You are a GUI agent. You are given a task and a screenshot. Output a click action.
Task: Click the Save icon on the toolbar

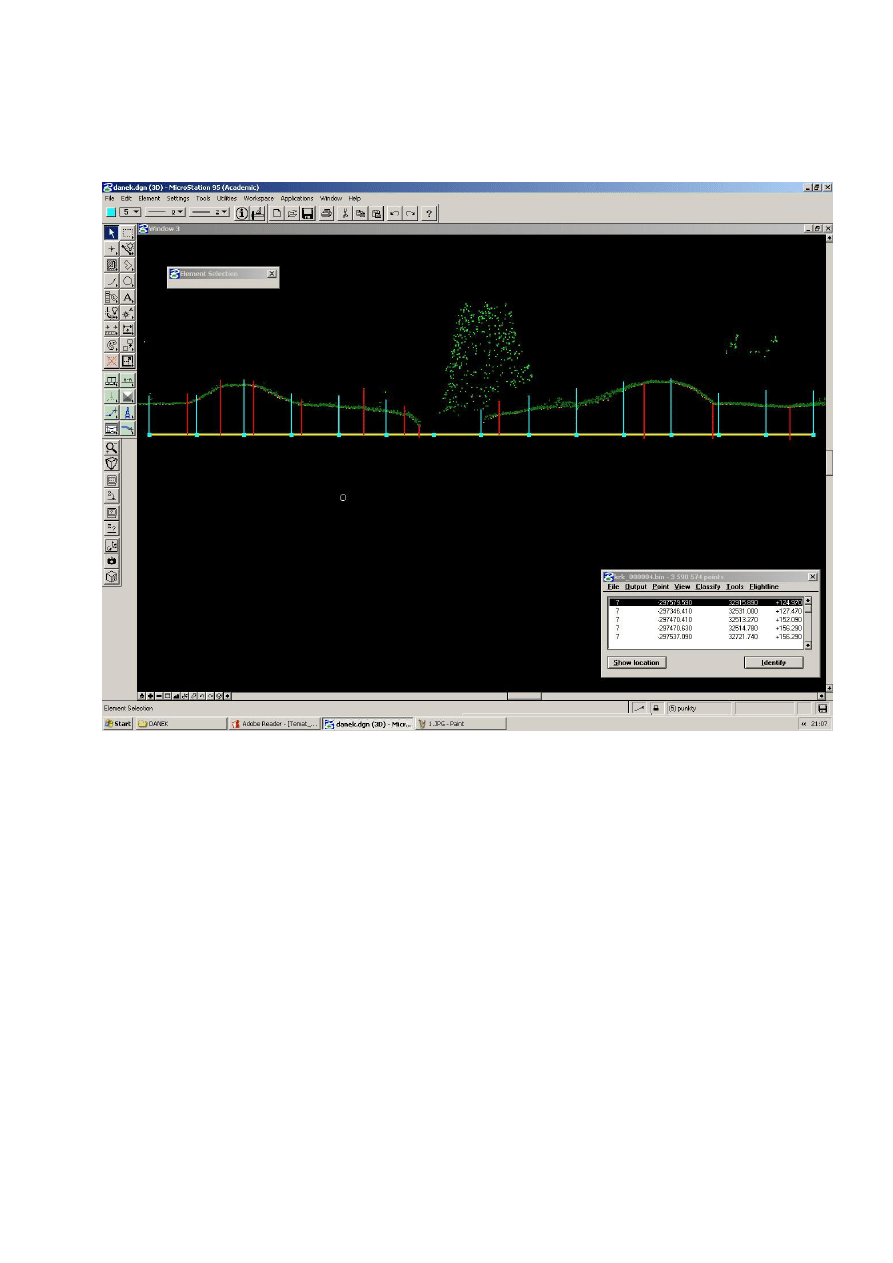pos(307,213)
